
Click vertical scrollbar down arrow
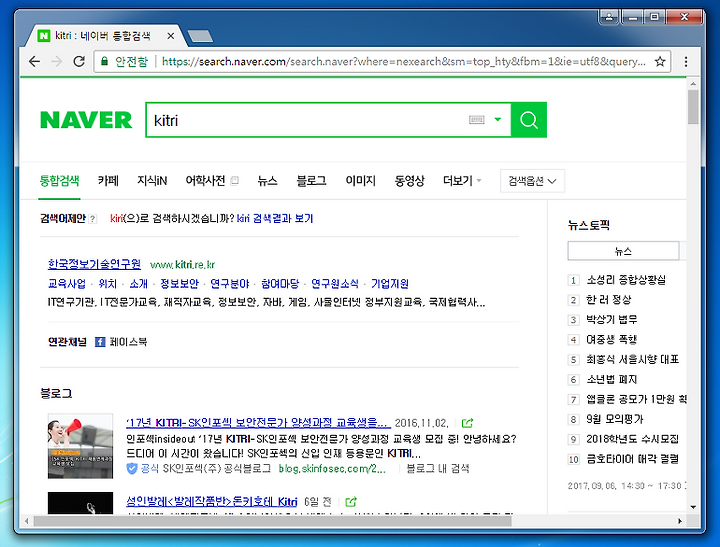click(x=693, y=507)
